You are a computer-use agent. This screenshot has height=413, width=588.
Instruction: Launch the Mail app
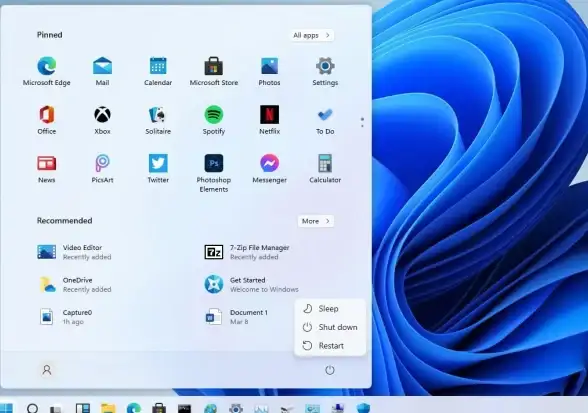point(102,71)
